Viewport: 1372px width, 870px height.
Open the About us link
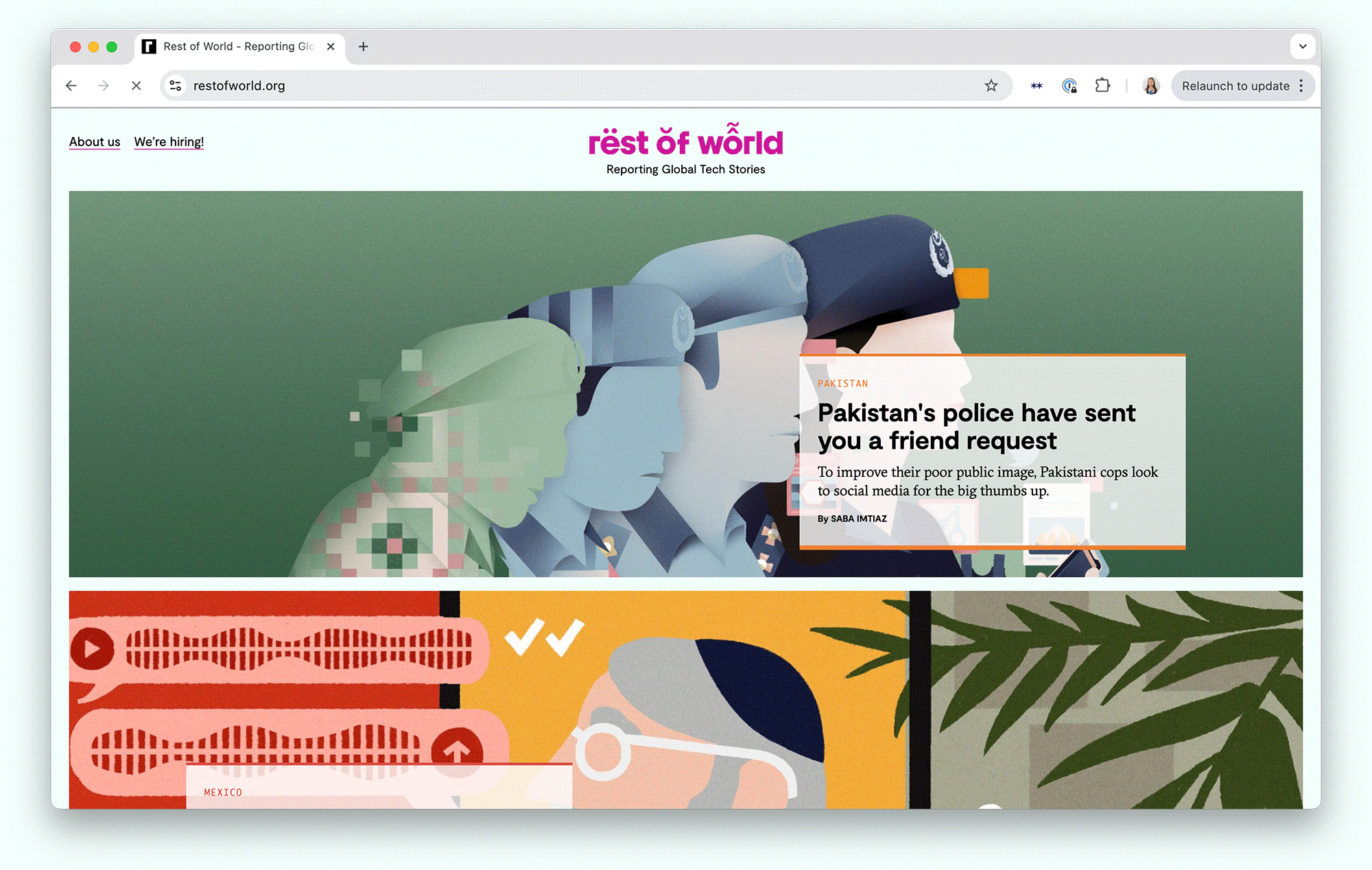95,142
